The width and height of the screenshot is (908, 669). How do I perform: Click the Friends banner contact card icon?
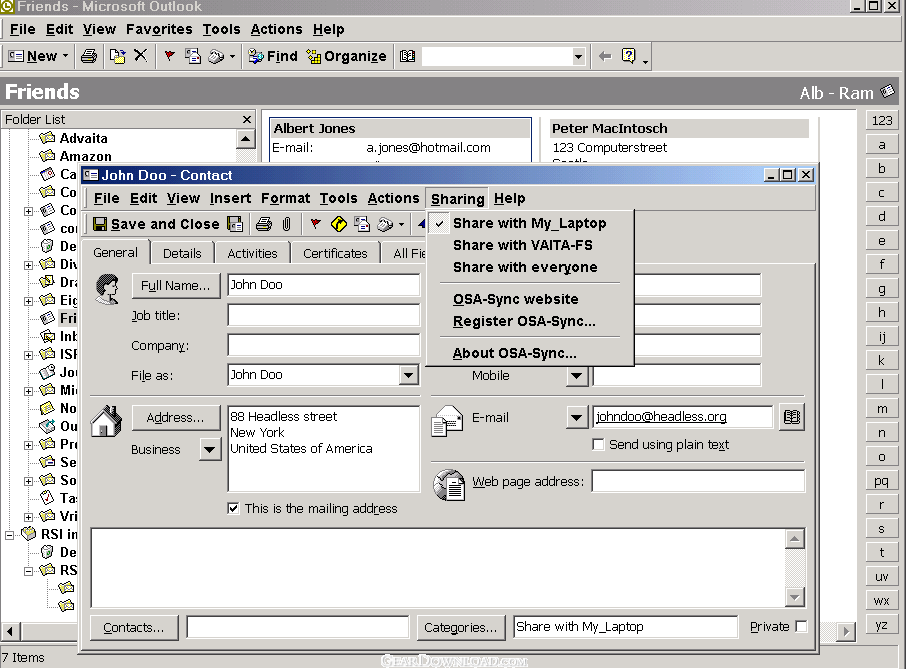click(x=888, y=92)
